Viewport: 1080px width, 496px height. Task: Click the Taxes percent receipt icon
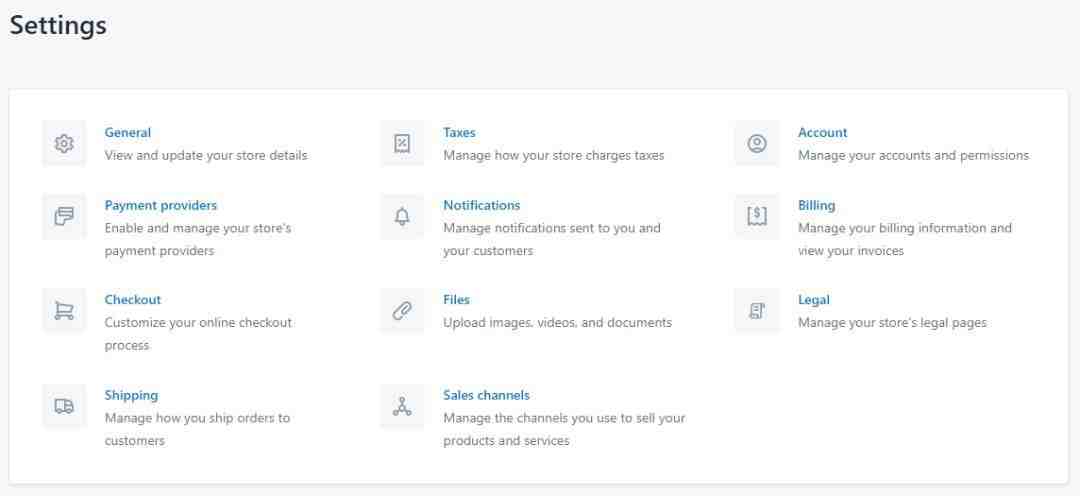pos(402,143)
